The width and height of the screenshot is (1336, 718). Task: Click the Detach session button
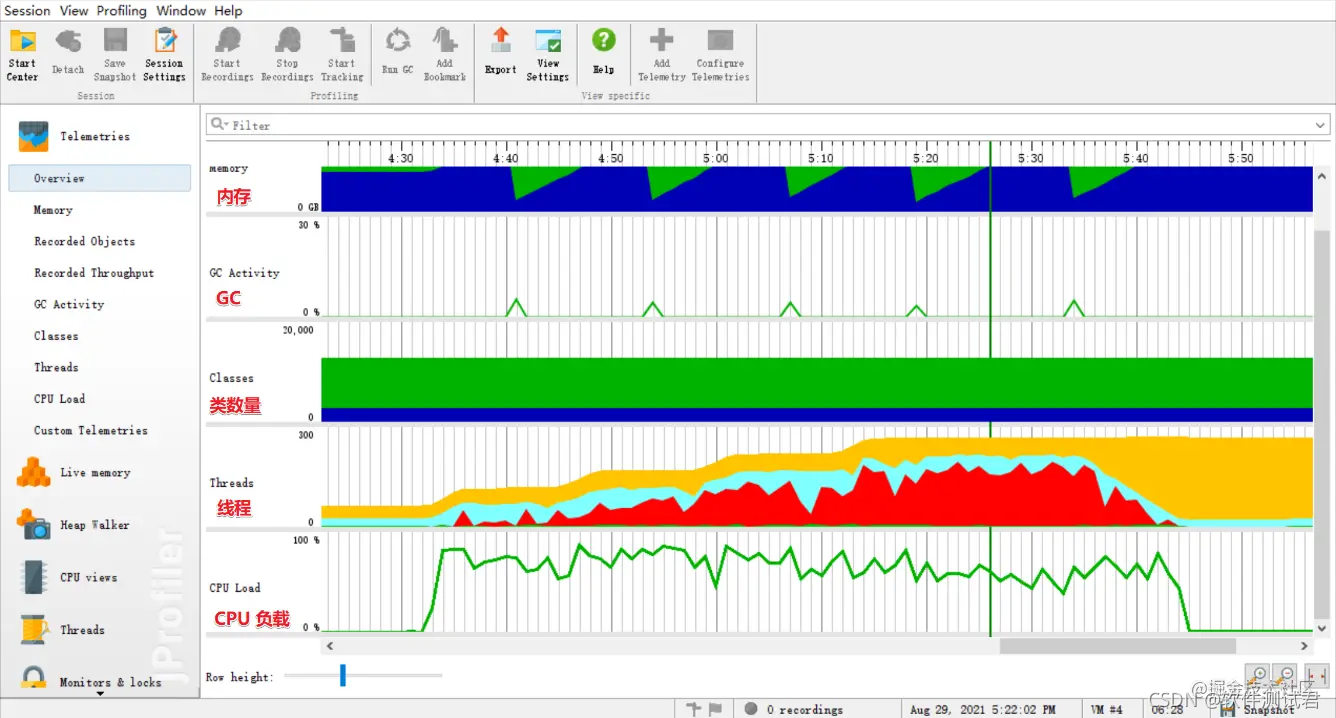(68, 54)
